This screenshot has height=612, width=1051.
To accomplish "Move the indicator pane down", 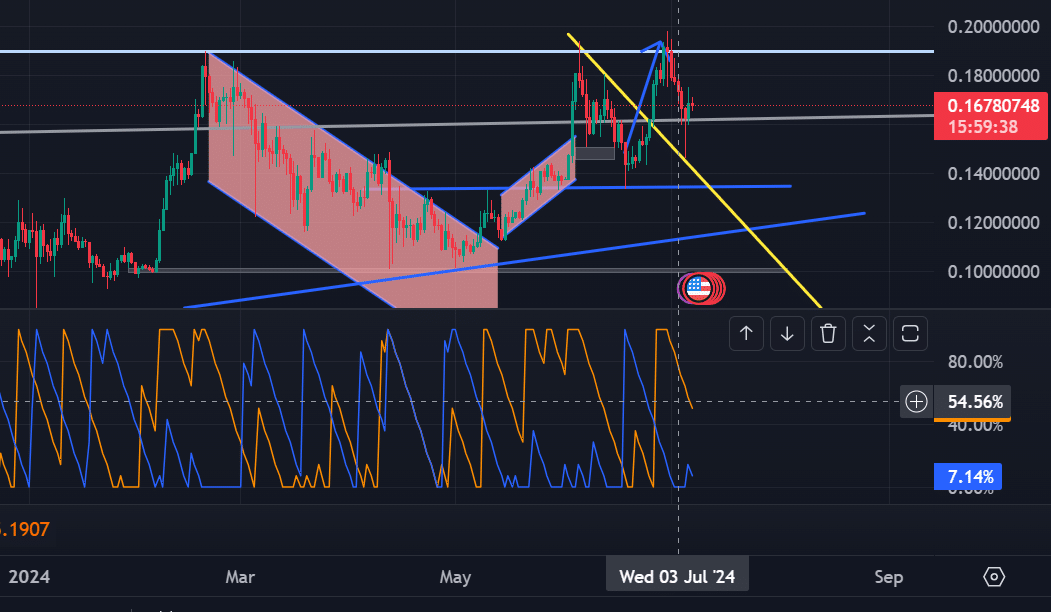I will 787,334.
